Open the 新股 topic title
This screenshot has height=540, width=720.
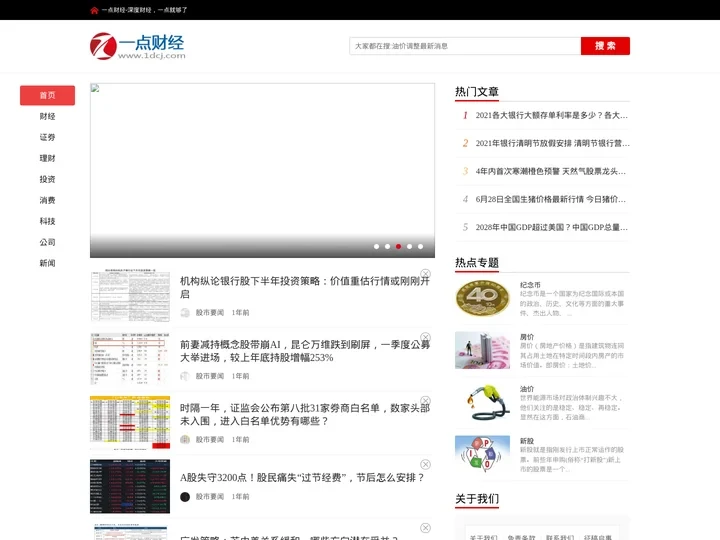527,441
